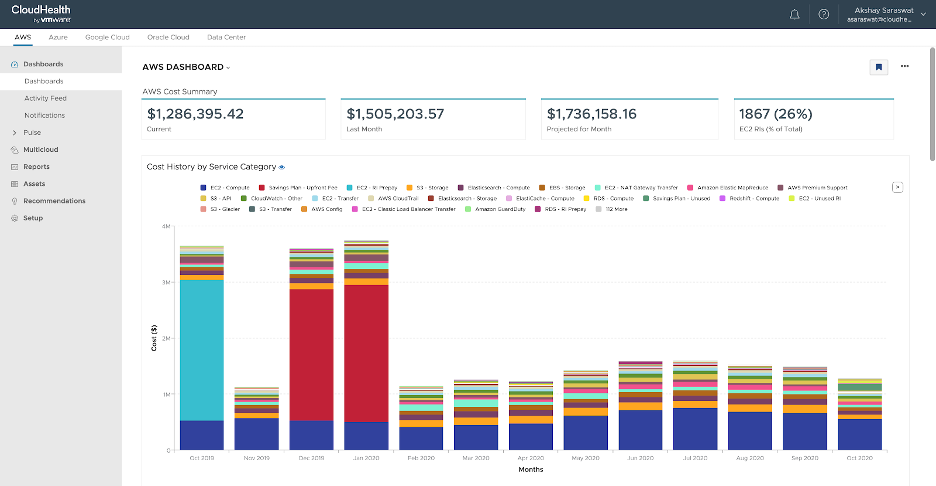Toggle EC2 - Unused RI legend entry
Viewport: 936px width, 486px height.
(815, 199)
